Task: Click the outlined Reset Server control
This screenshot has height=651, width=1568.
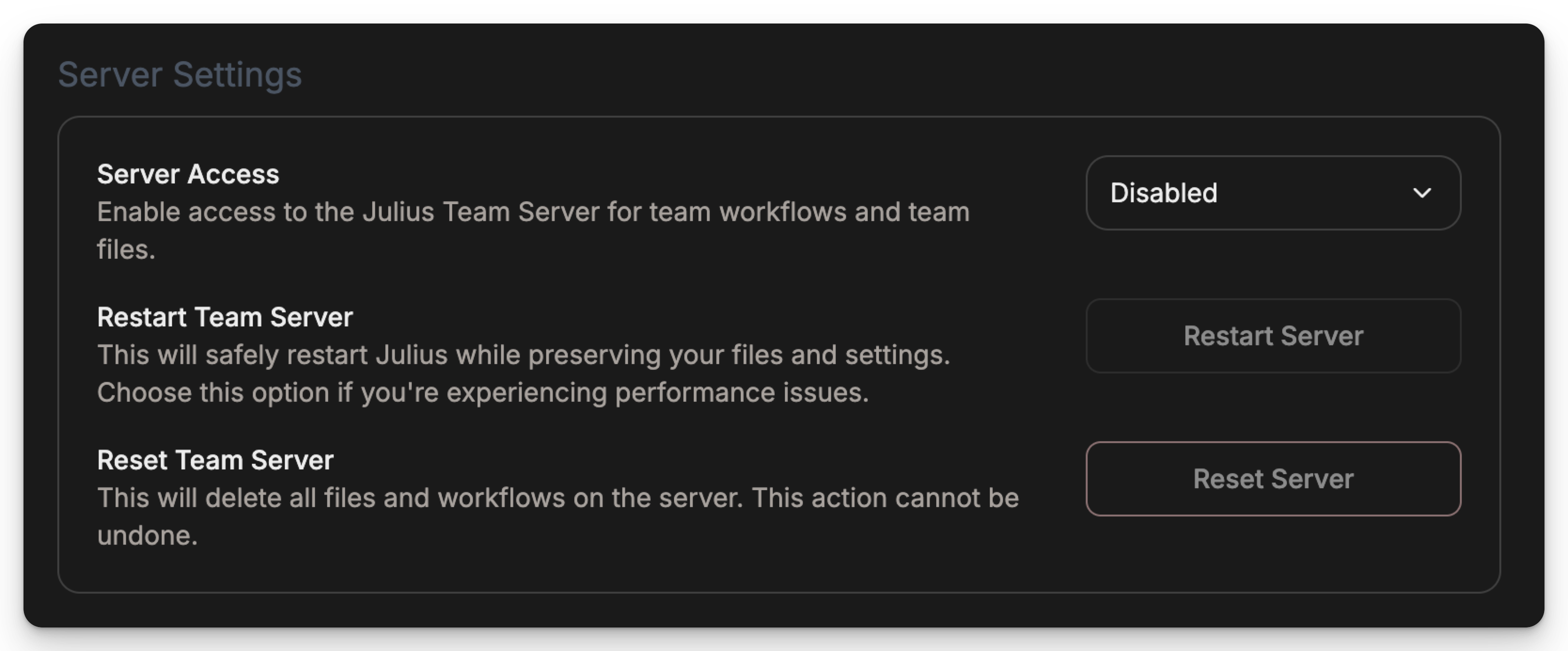Action: (x=1272, y=479)
